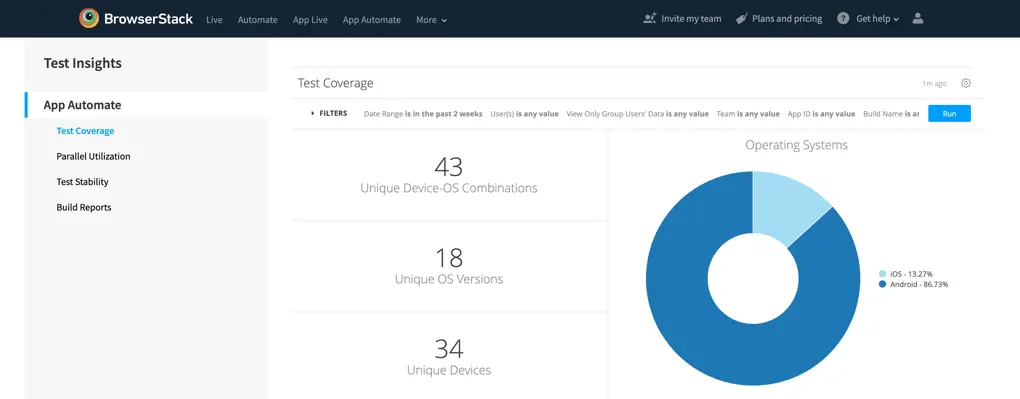Screen dimensions: 1020x399
Task: Expand the Get help dropdown
Action: (x=878, y=19)
